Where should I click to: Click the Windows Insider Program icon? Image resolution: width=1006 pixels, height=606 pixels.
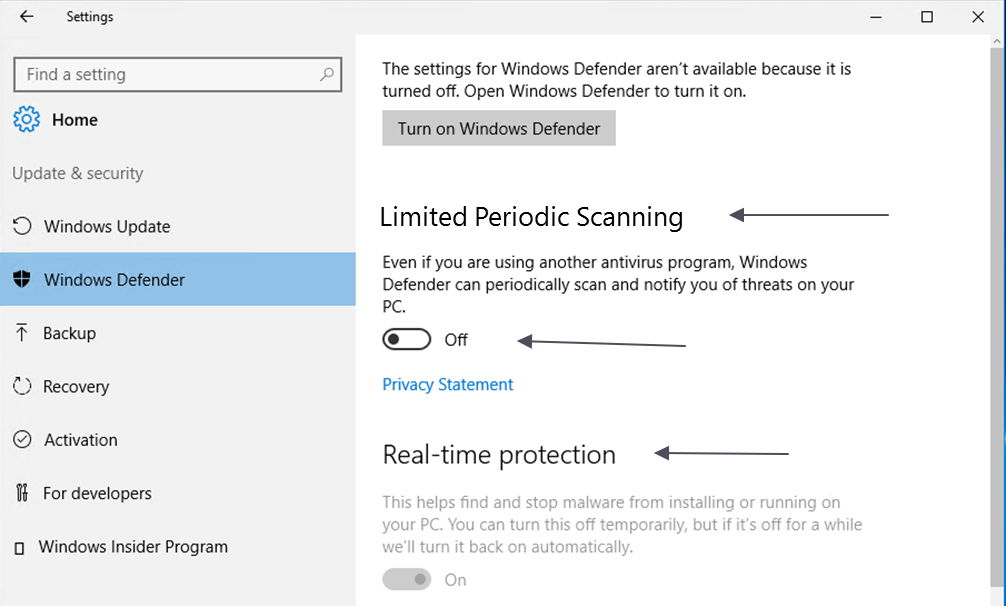coord(19,548)
